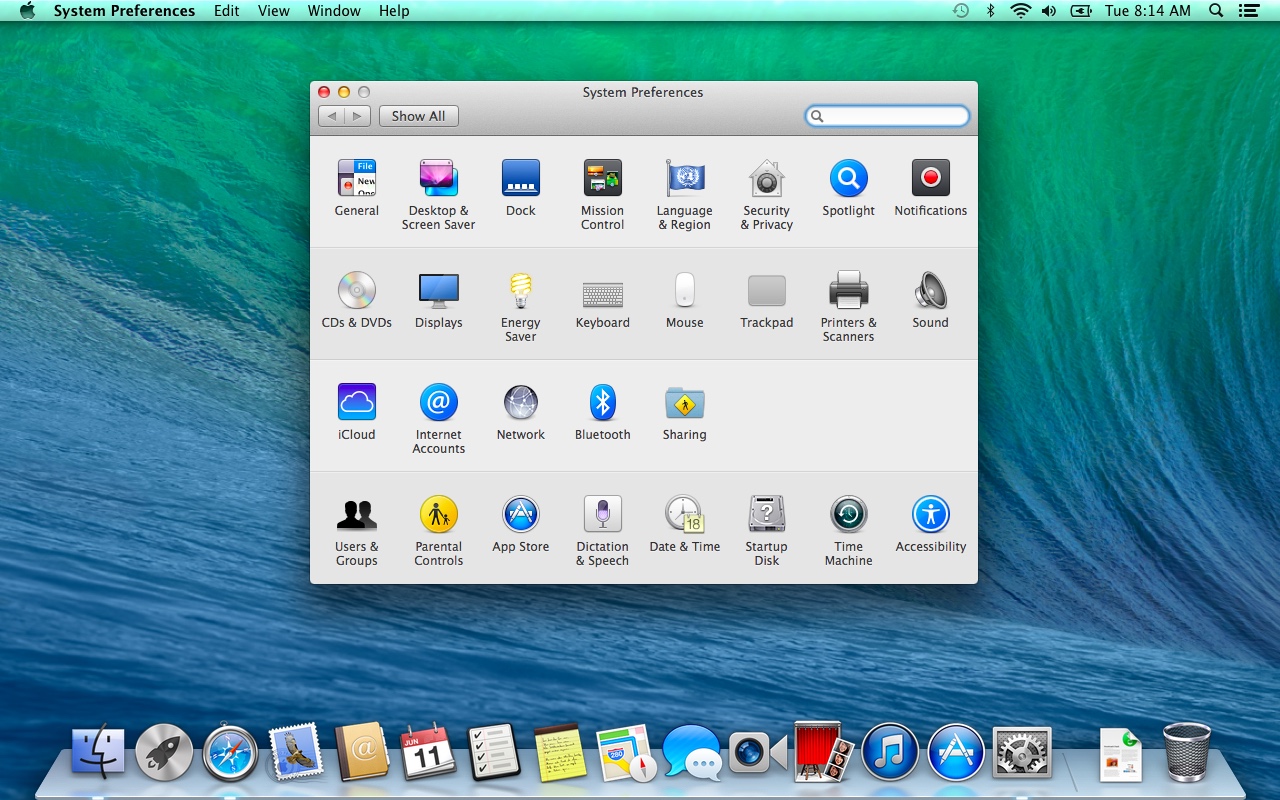
Task: Open Parental Controls preferences
Action: 439,531
